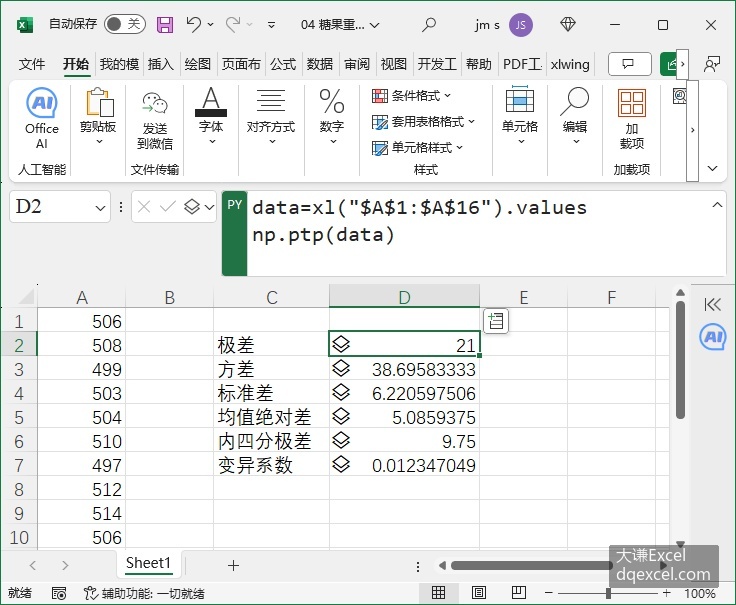Screen dimensions: 736x605
Task: Open the xlwing tab
Action: (570, 64)
